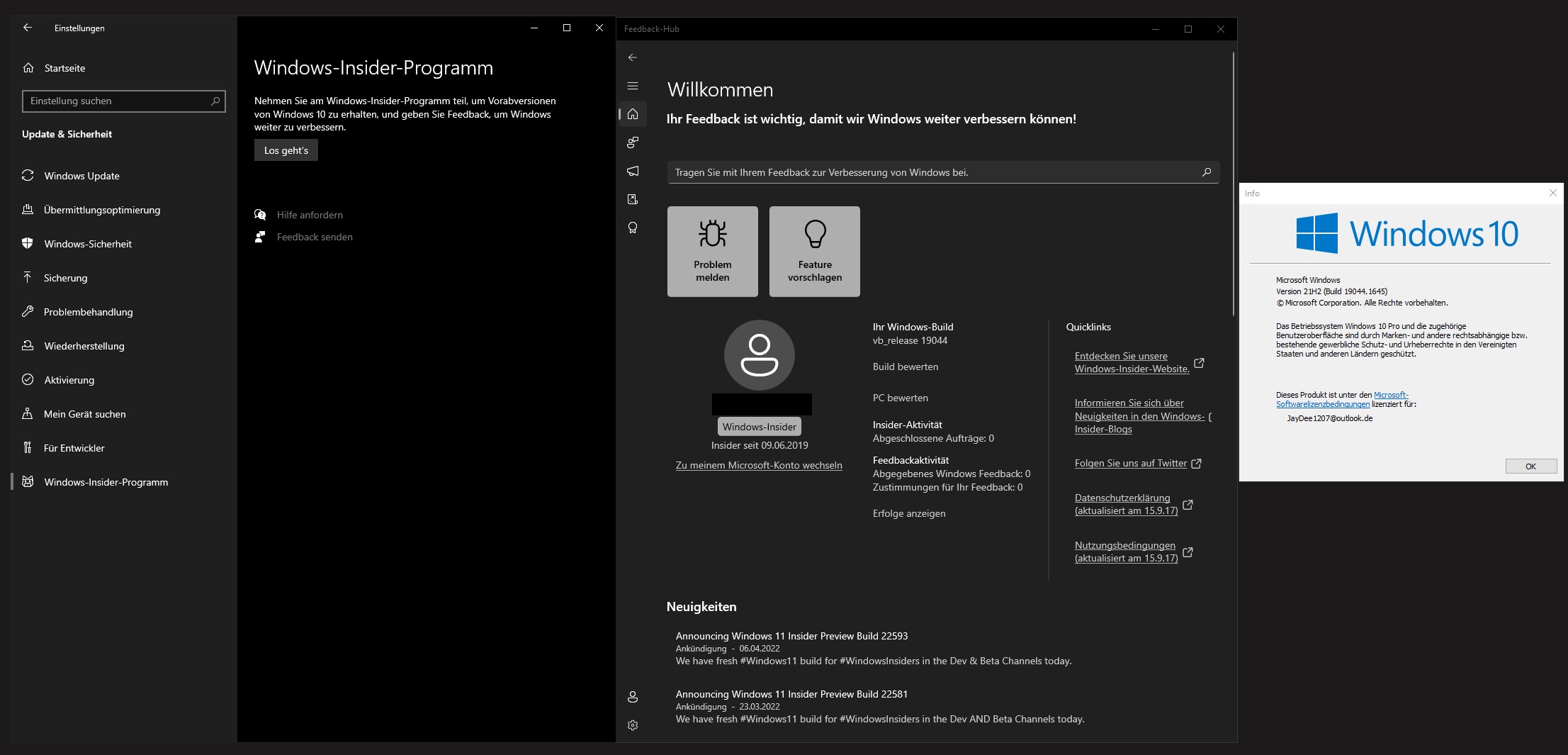This screenshot has width=1568, height=755.
Task: Click external-link icon next to Twitter link
Action: (1196, 463)
